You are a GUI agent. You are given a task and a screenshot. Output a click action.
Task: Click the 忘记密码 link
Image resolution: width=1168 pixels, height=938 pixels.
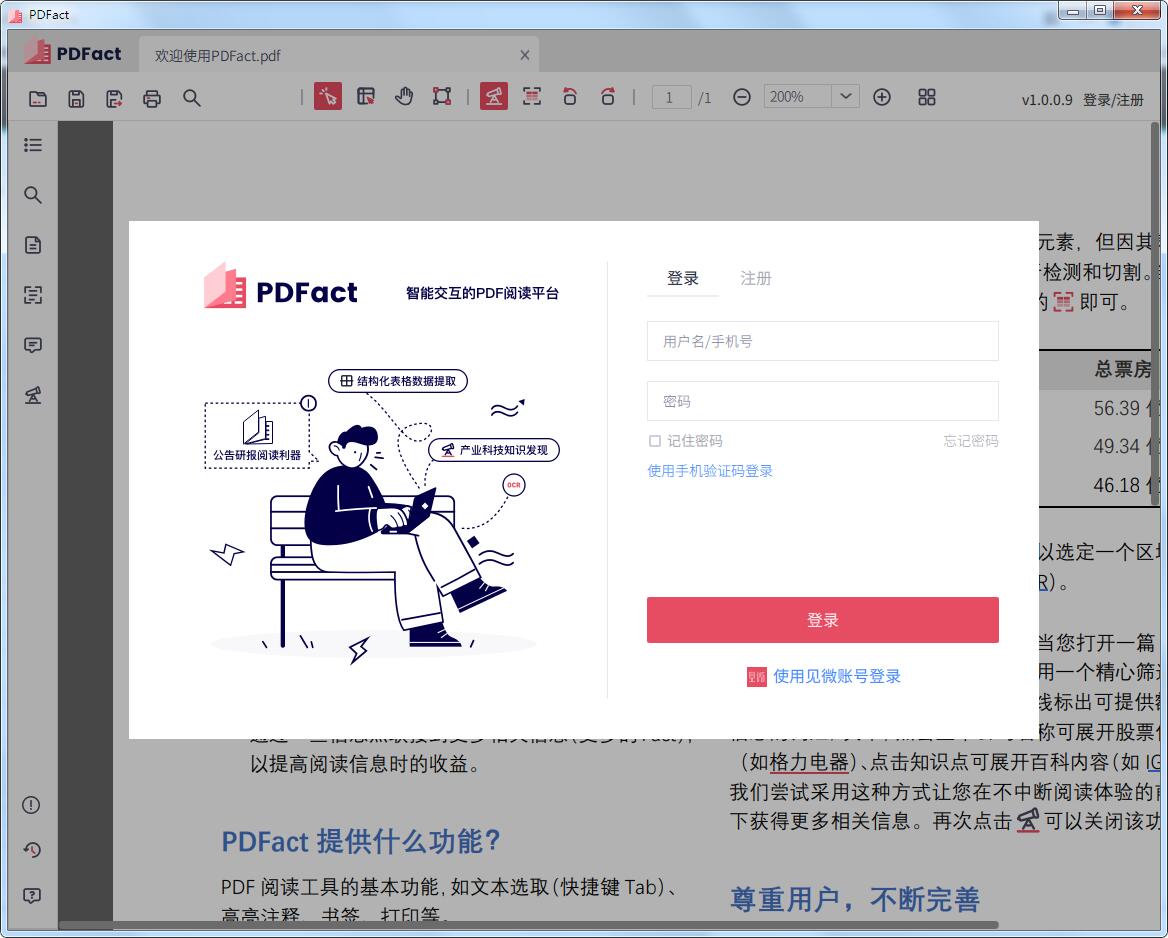[x=971, y=441]
